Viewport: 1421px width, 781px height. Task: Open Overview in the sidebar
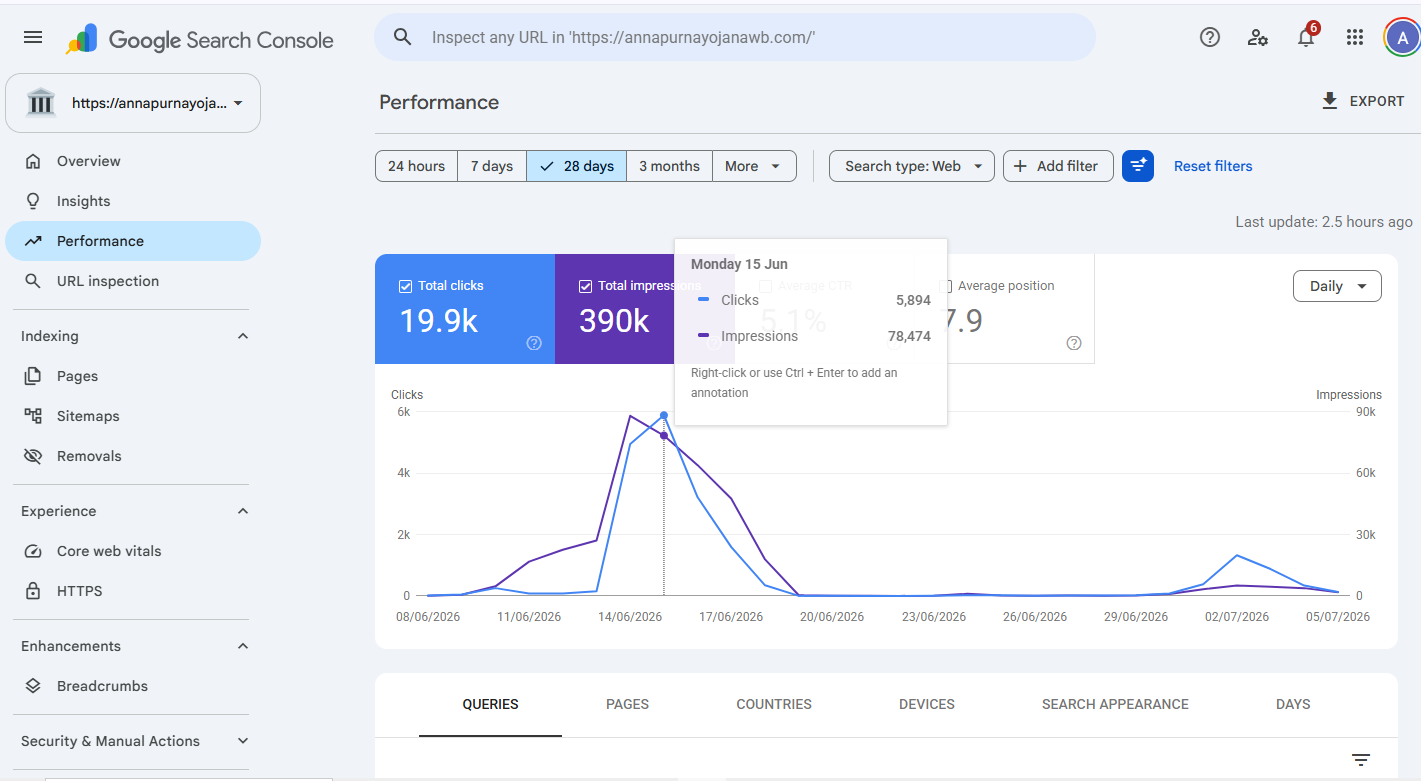coord(133,161)
